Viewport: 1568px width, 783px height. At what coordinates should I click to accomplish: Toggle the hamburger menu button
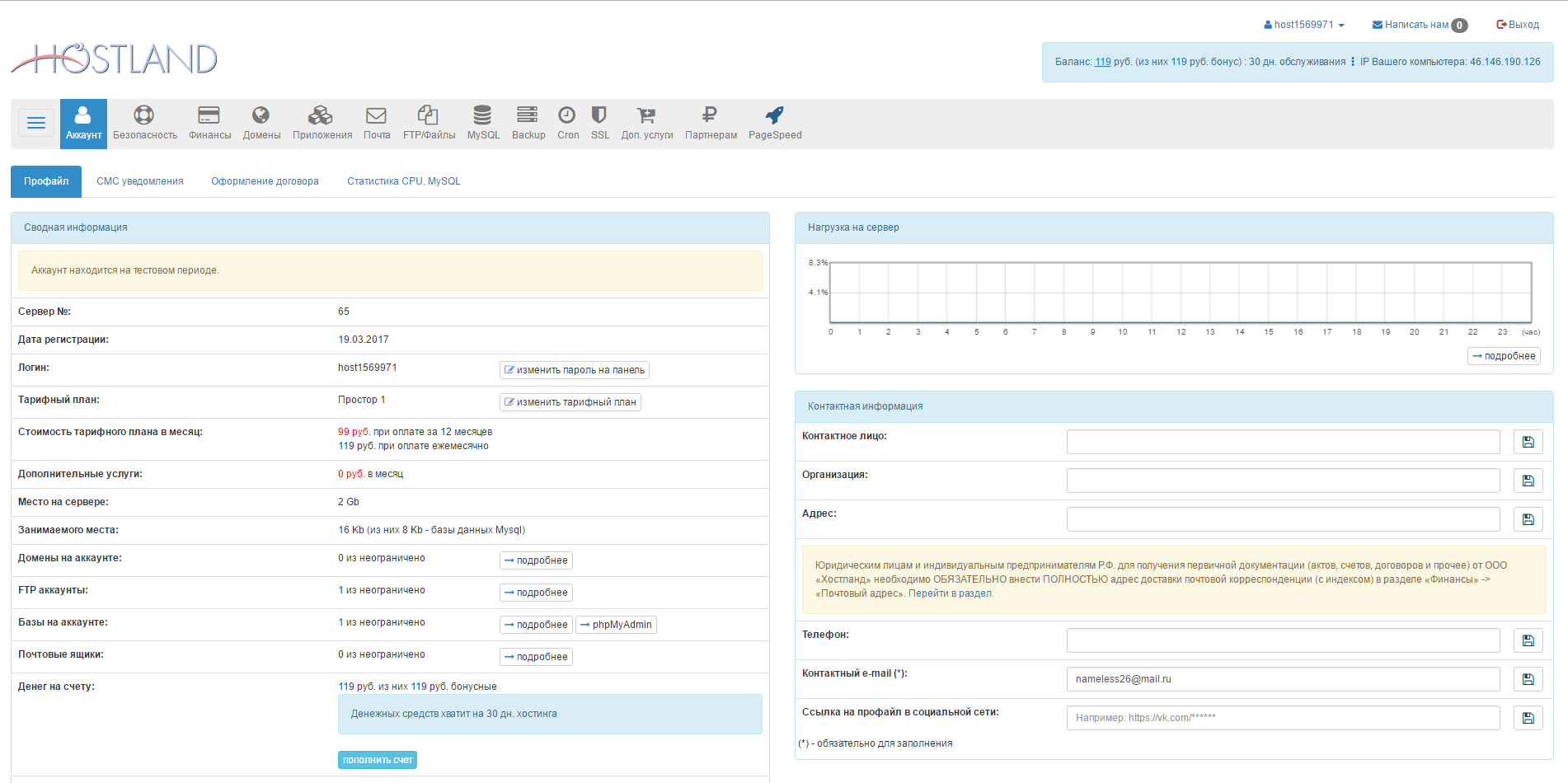(x=36, y=124)
